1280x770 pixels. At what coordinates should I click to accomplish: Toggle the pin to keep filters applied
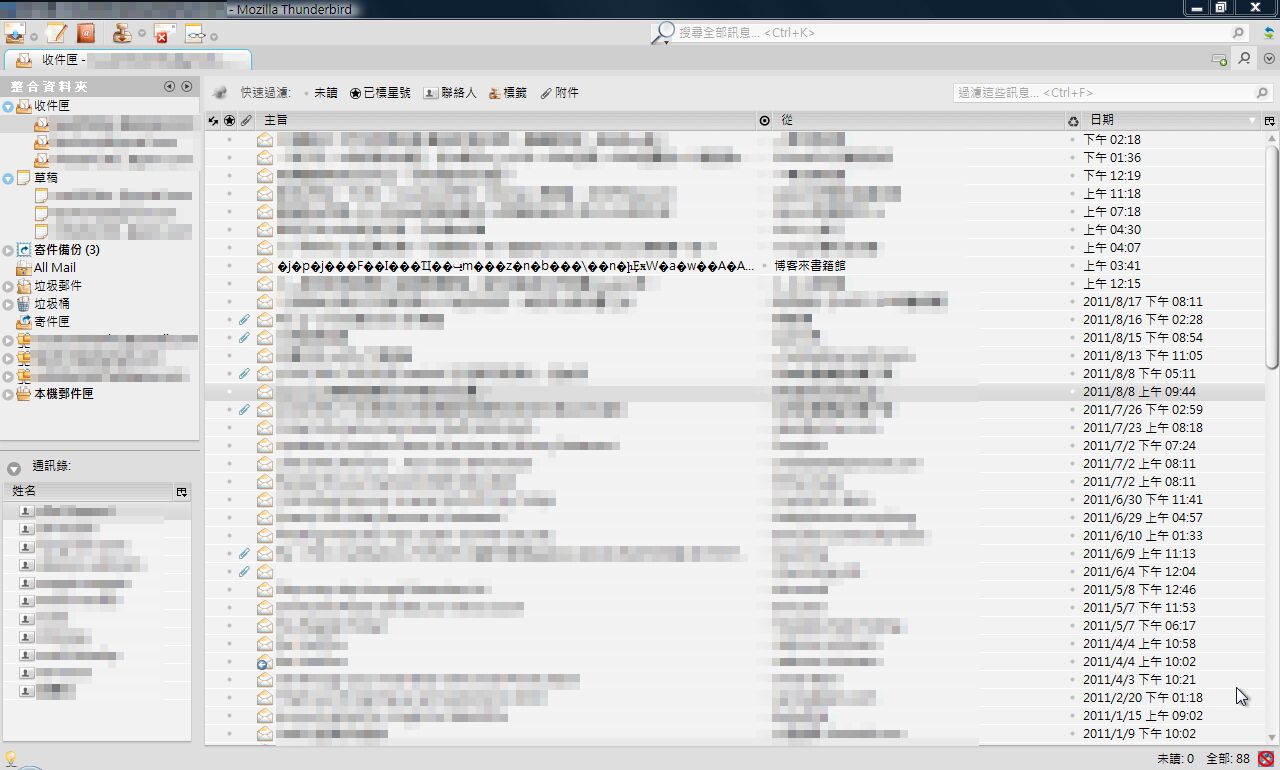pyautogui.click(x=220, y=93)
